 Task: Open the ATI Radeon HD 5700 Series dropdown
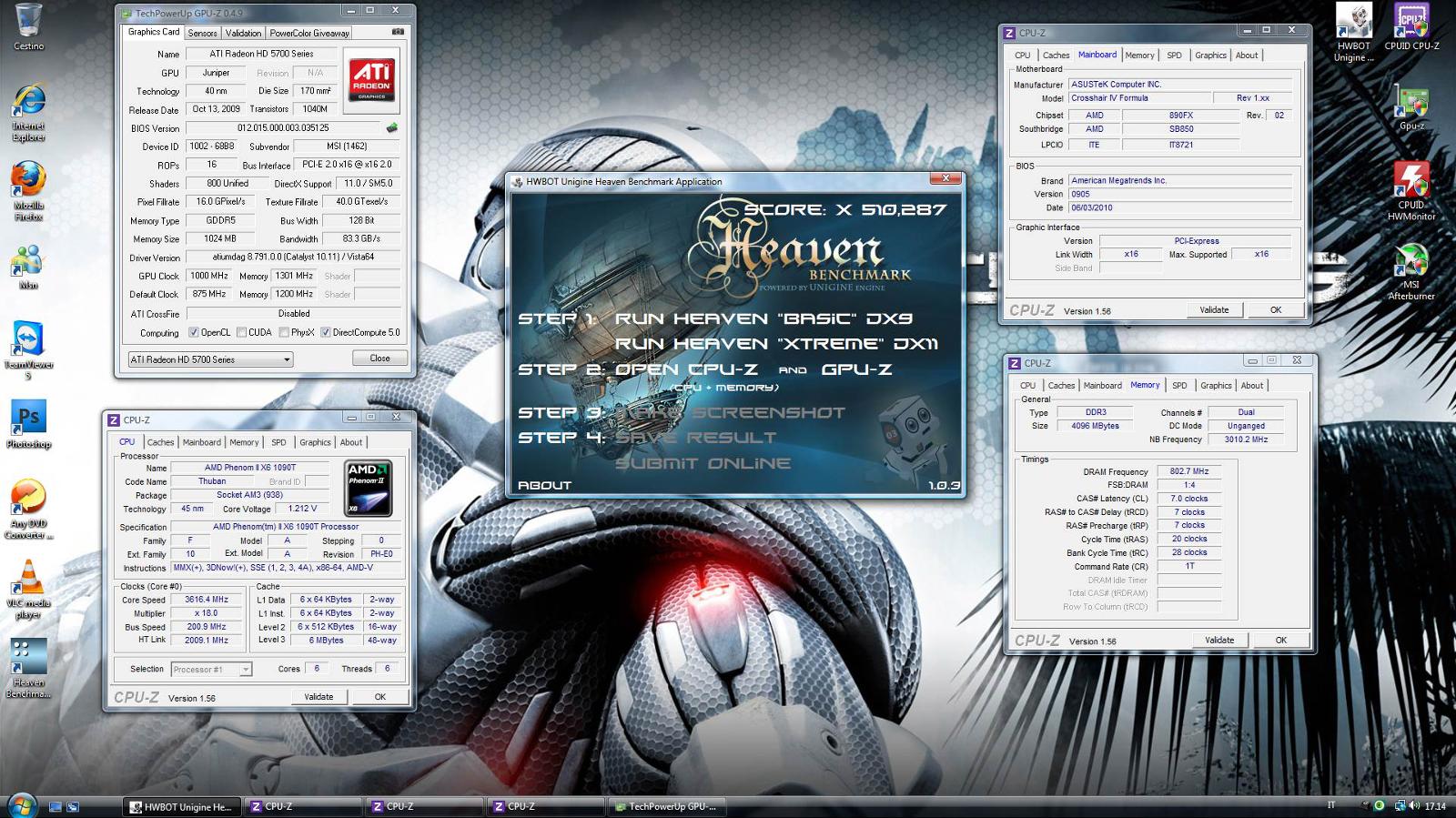(x=210, y=359)
